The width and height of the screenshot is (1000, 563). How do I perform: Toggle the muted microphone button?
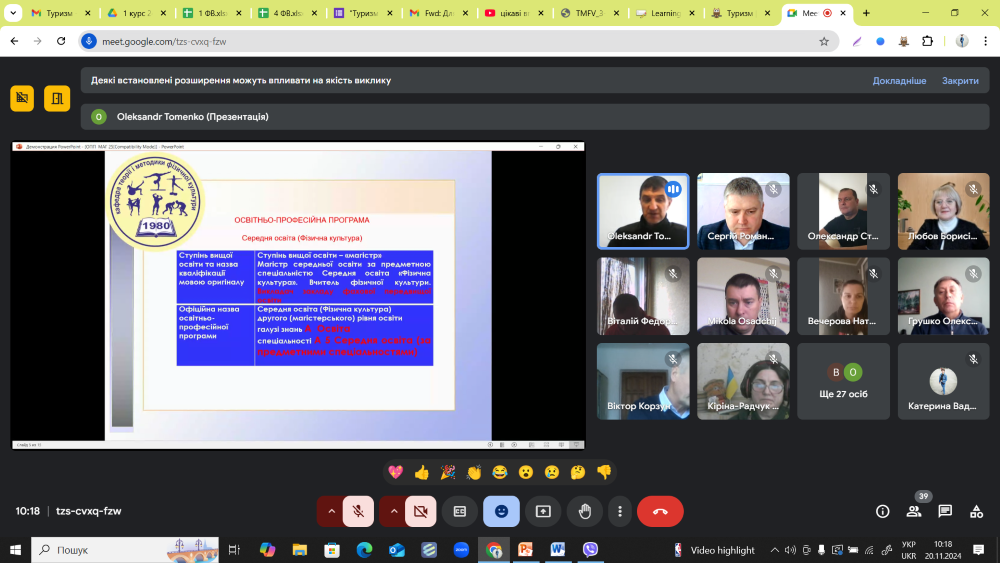pyautogui.click(x=358, y=511)
